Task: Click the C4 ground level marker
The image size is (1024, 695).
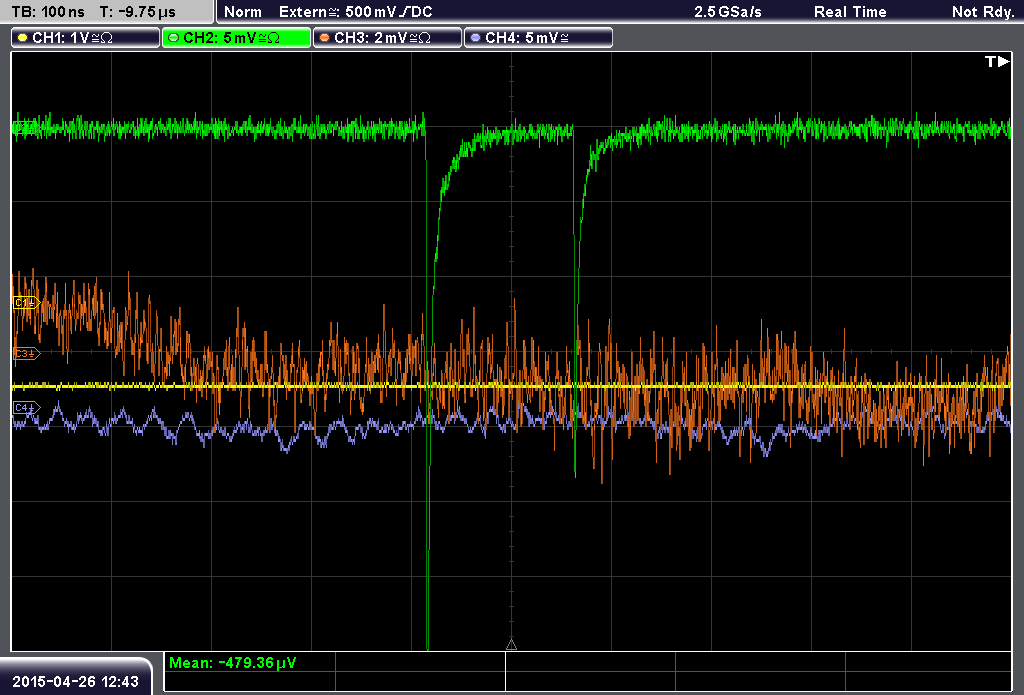Action: 26,408
